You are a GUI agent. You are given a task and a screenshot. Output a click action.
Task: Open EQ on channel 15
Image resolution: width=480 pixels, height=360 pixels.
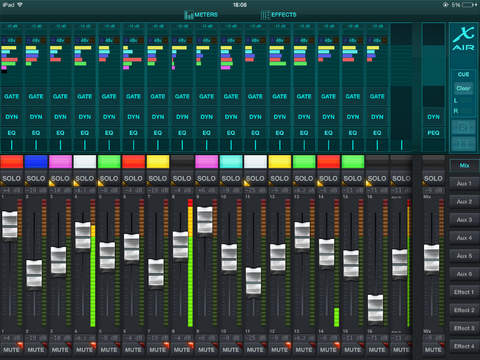tap(353, 133)
